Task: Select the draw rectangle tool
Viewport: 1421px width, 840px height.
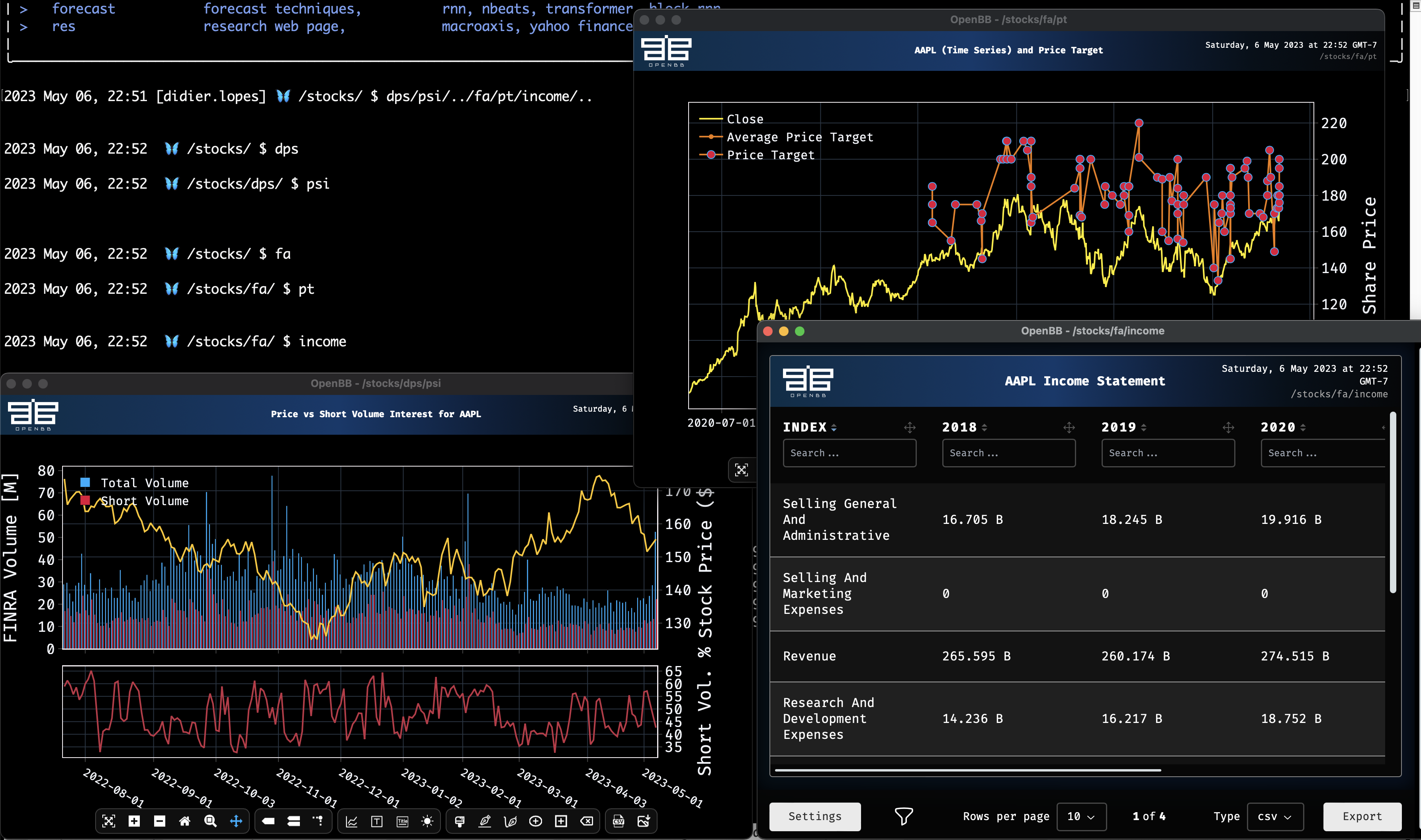Action: coord(561,821)
